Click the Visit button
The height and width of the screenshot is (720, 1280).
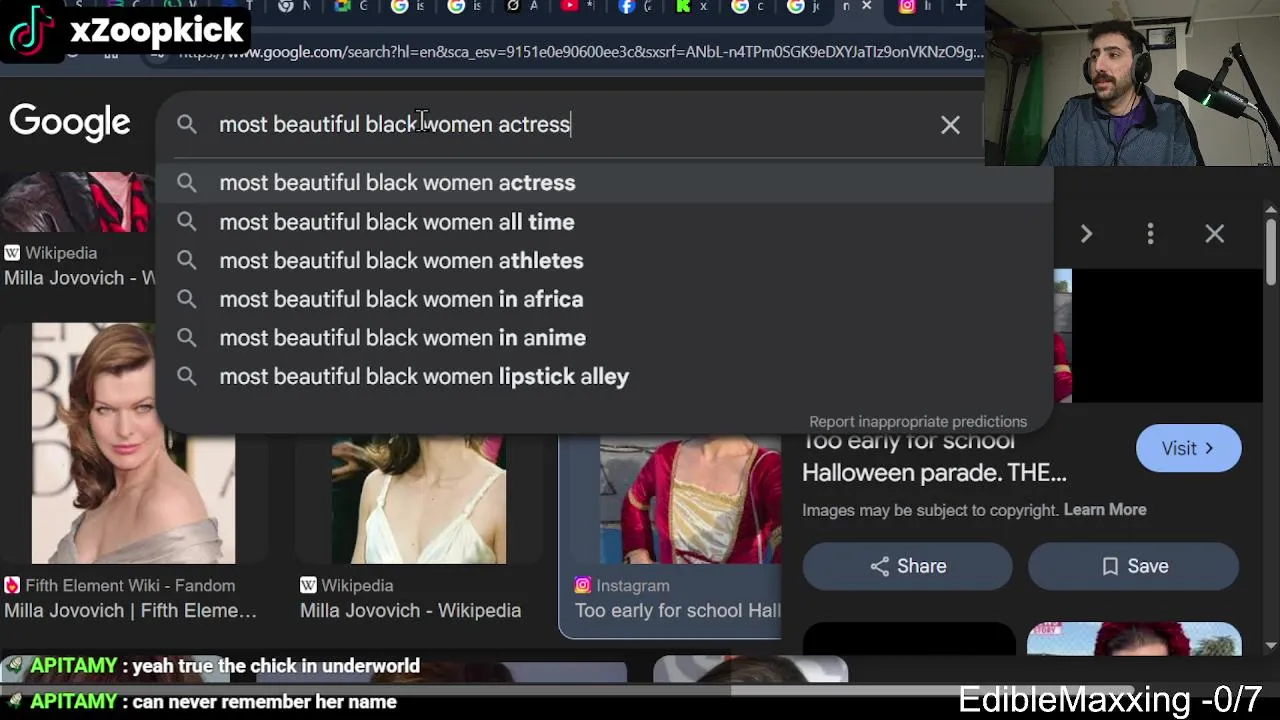pyautogui.click(x=1188, y=449)
